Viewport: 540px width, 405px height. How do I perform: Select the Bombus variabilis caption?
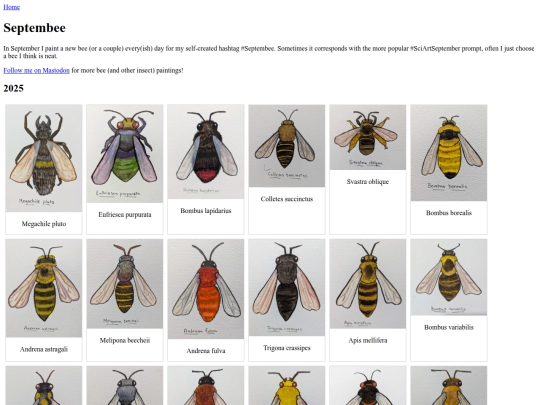click(449, 327)
